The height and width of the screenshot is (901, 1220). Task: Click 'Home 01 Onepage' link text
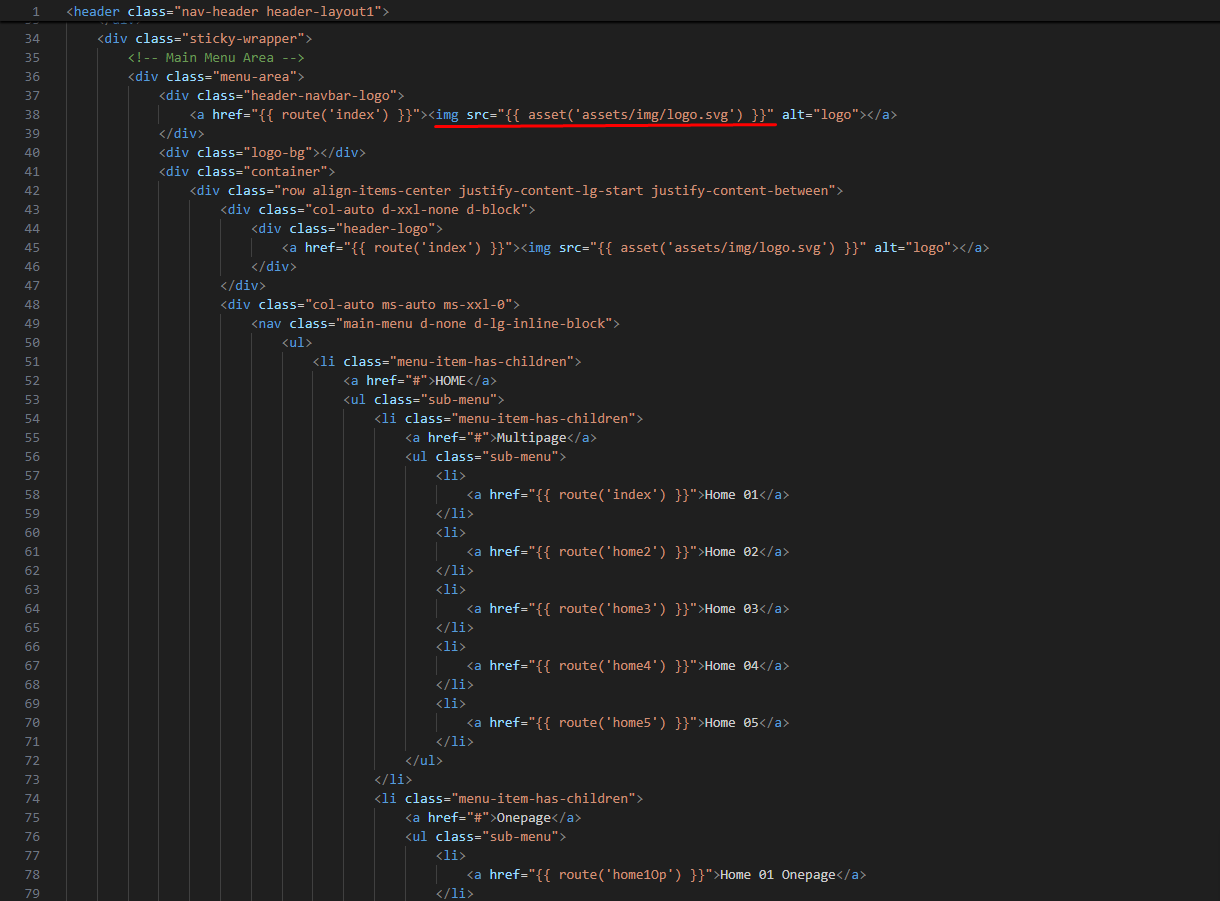[777, 874]
